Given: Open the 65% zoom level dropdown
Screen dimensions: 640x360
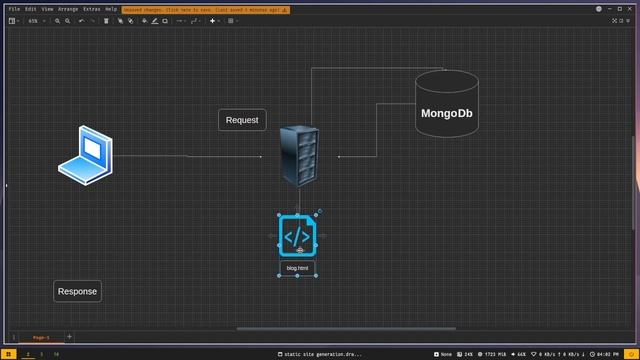Looking at the screenshot, I should (x=37, y=21).
